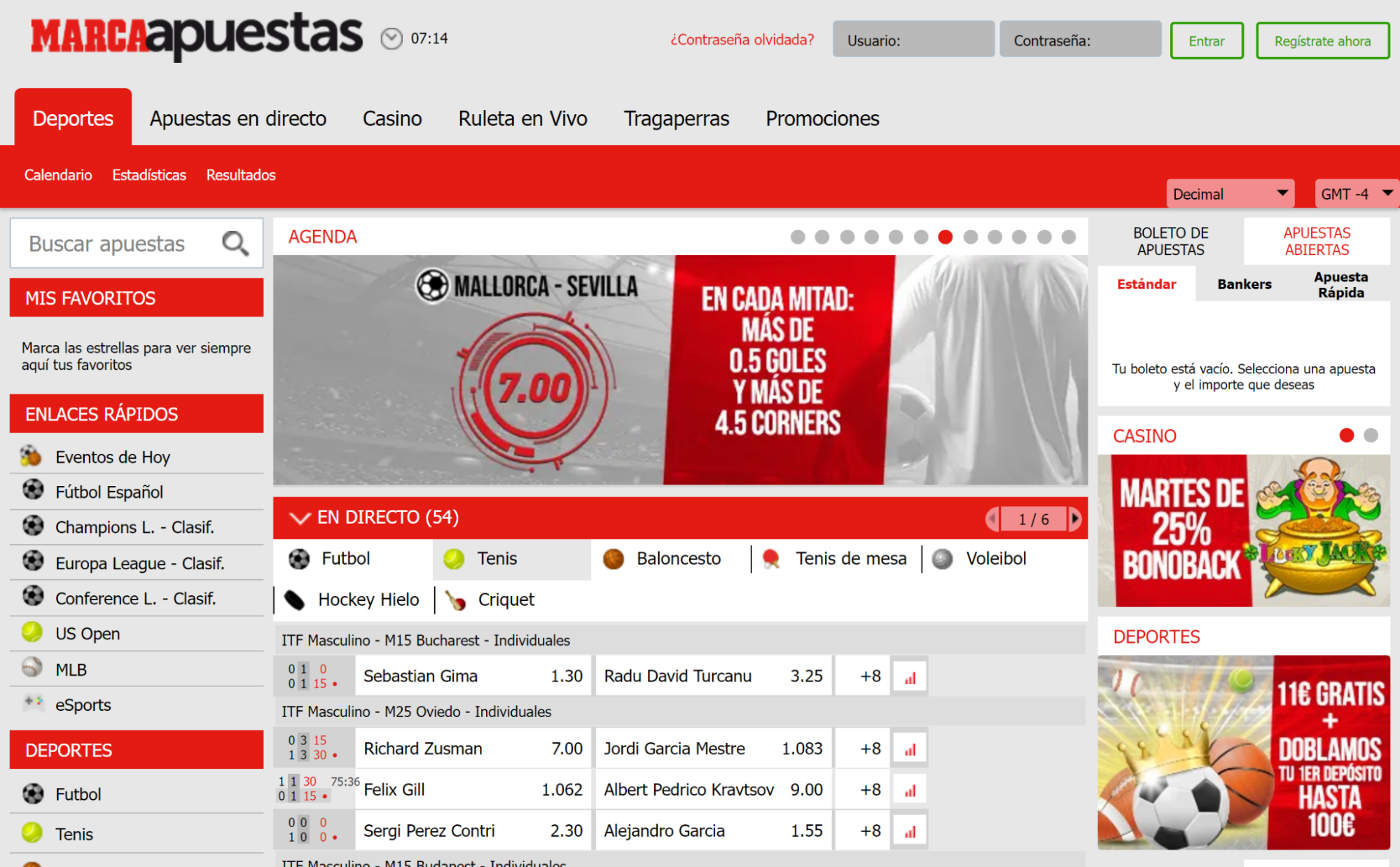Select the Baloncesto basketball icon
The image size is (1400, 867).
[613, 559]
